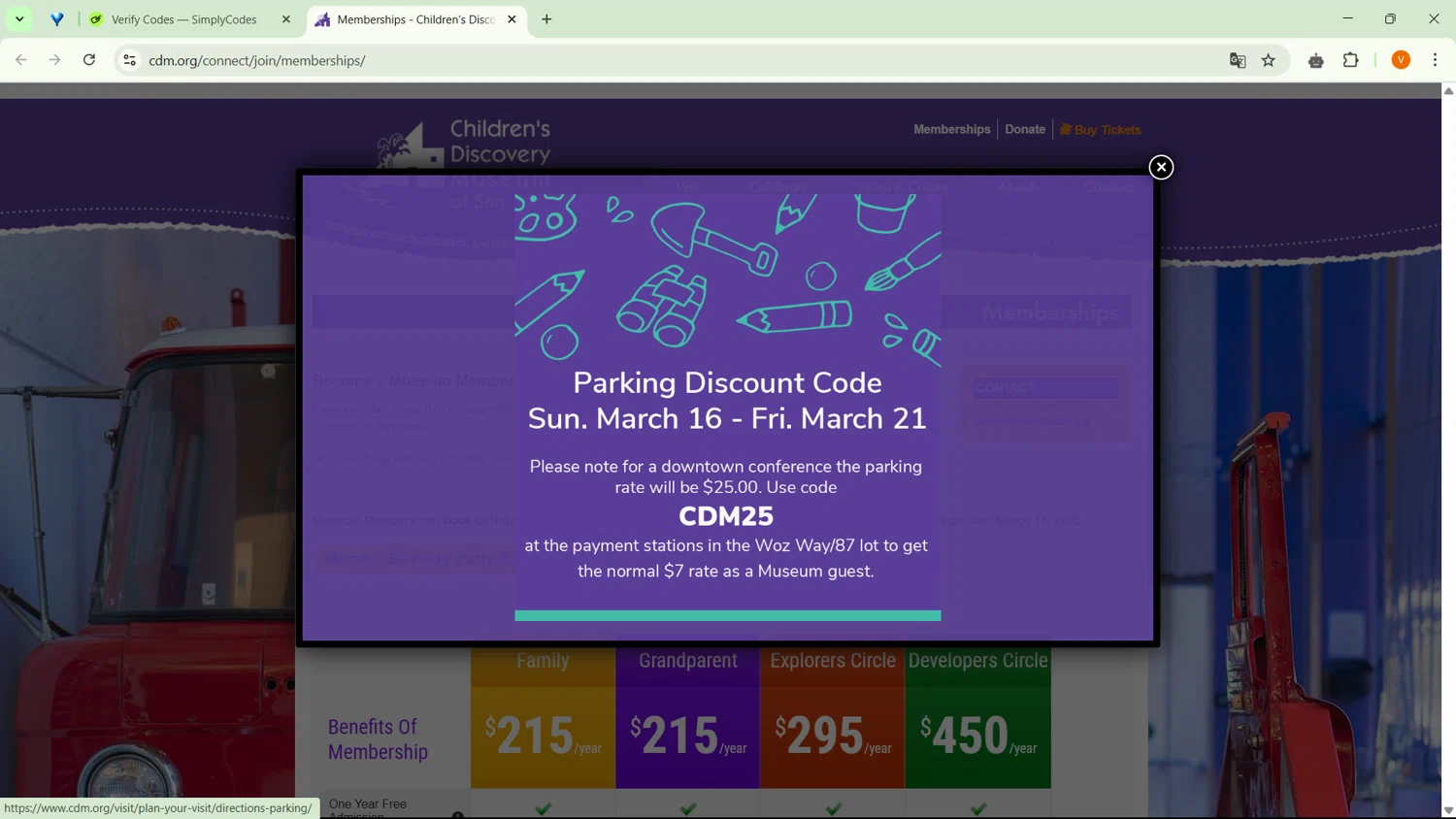Minimize the Chrome window
Viewport: 1456px width, 819px height.
point(1347,18)
